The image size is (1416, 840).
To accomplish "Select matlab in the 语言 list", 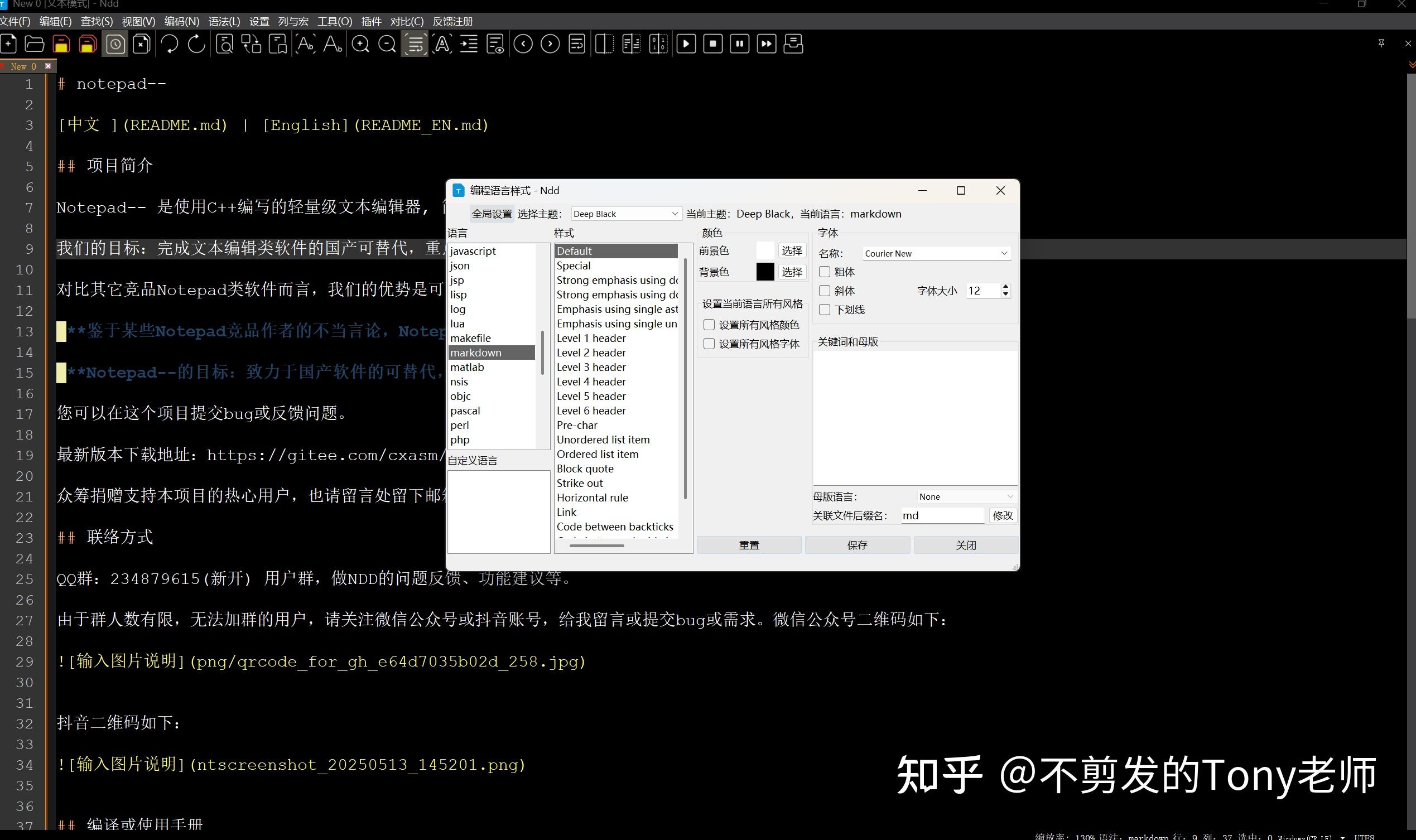I will point(492,367).
